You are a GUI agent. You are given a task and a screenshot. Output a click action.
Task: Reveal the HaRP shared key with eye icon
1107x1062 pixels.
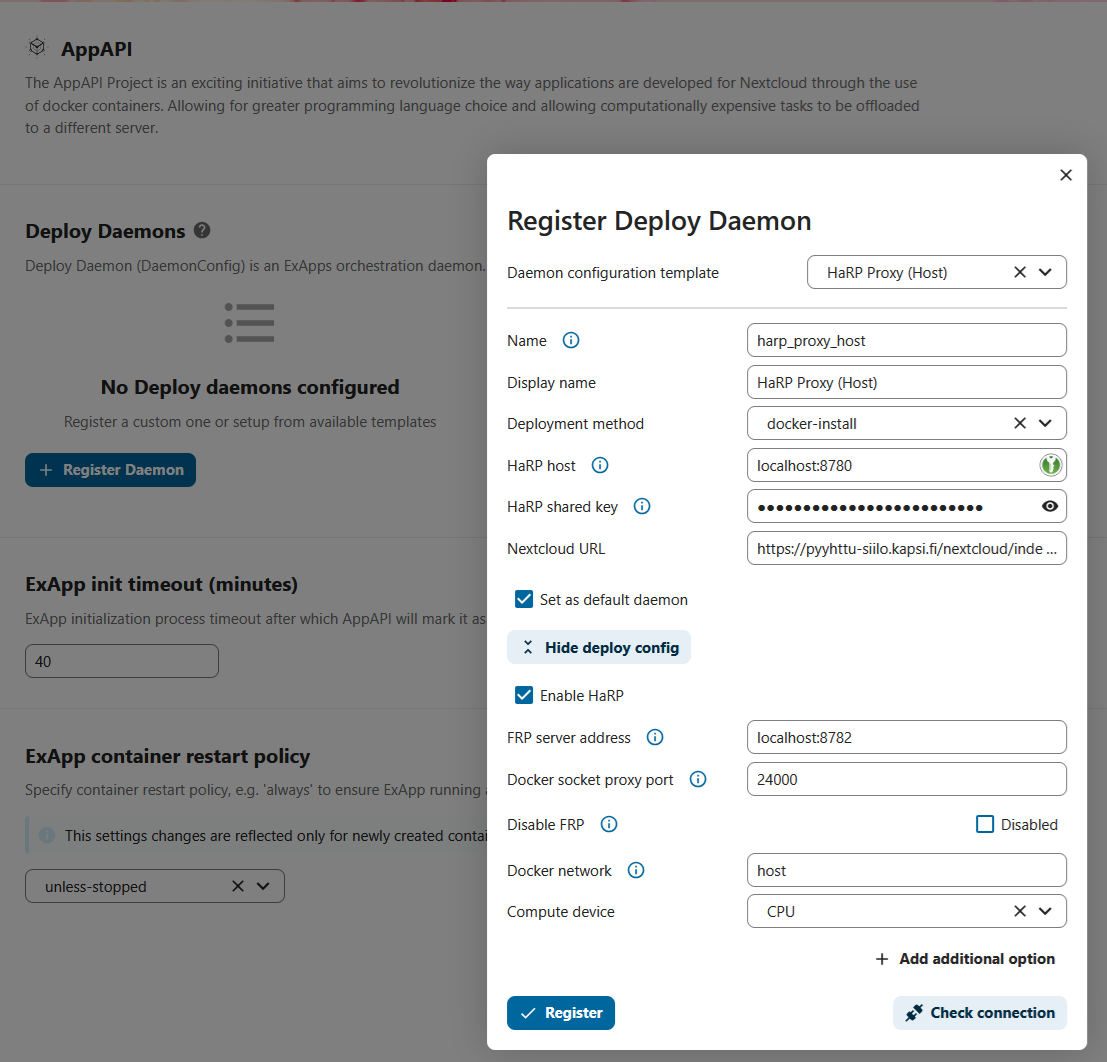tap(1049, 506)
